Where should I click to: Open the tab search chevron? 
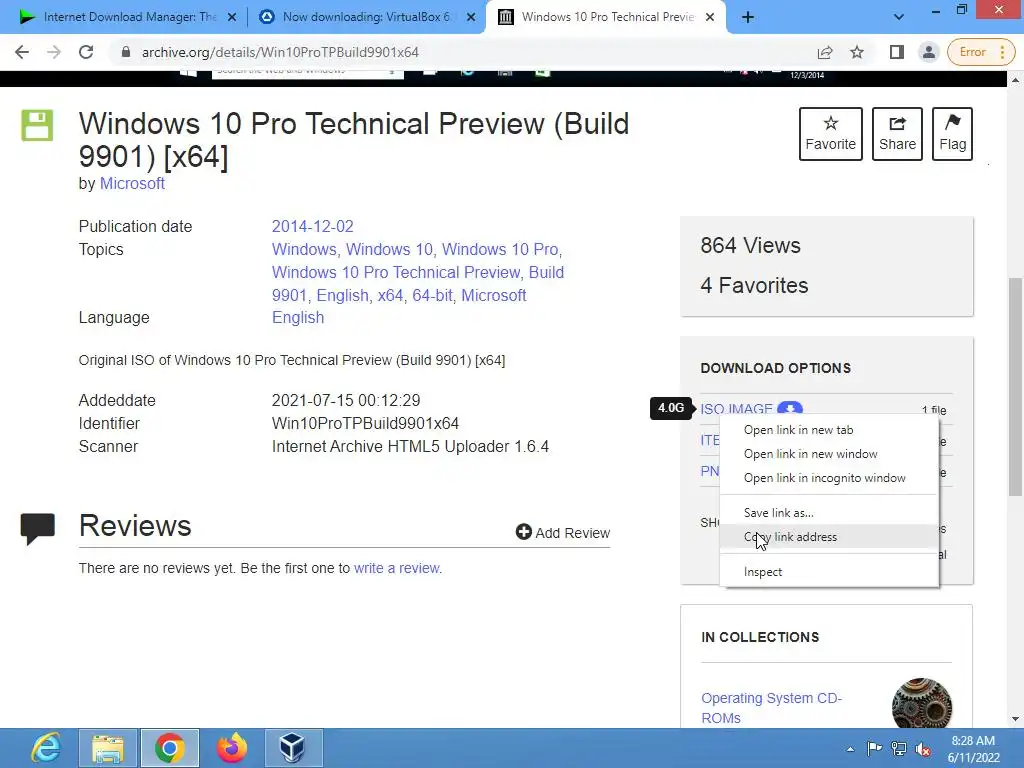(x=899, y=18)
